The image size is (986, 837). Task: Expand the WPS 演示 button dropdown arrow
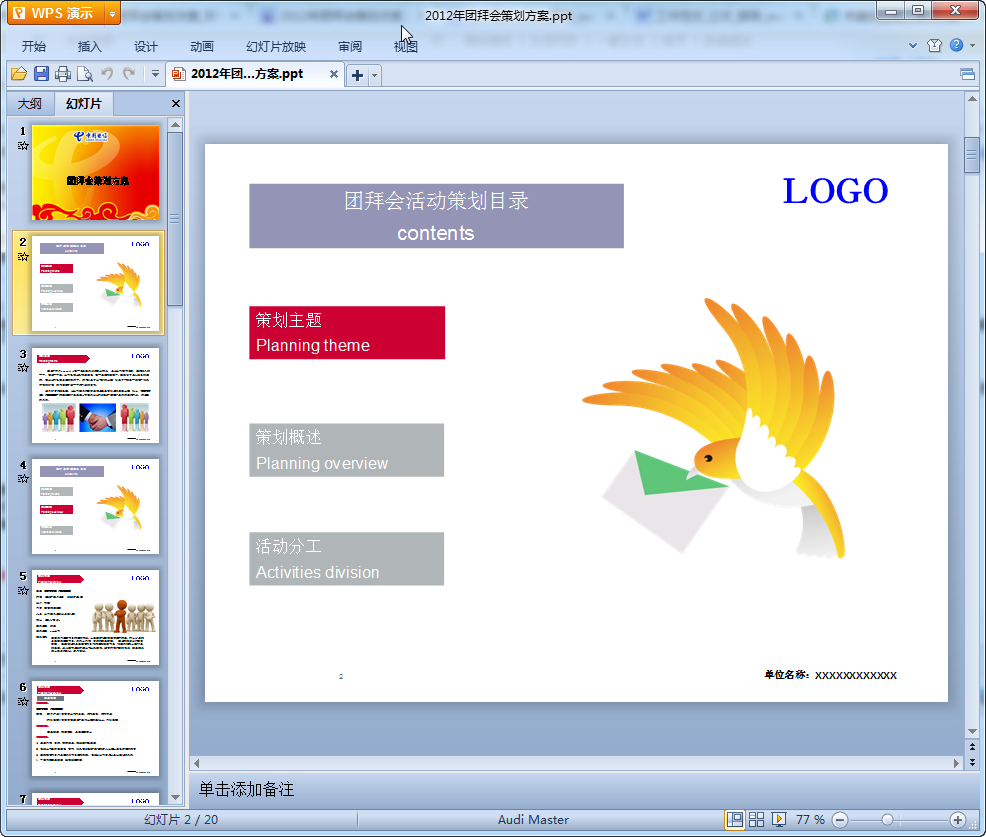(113, 13)
